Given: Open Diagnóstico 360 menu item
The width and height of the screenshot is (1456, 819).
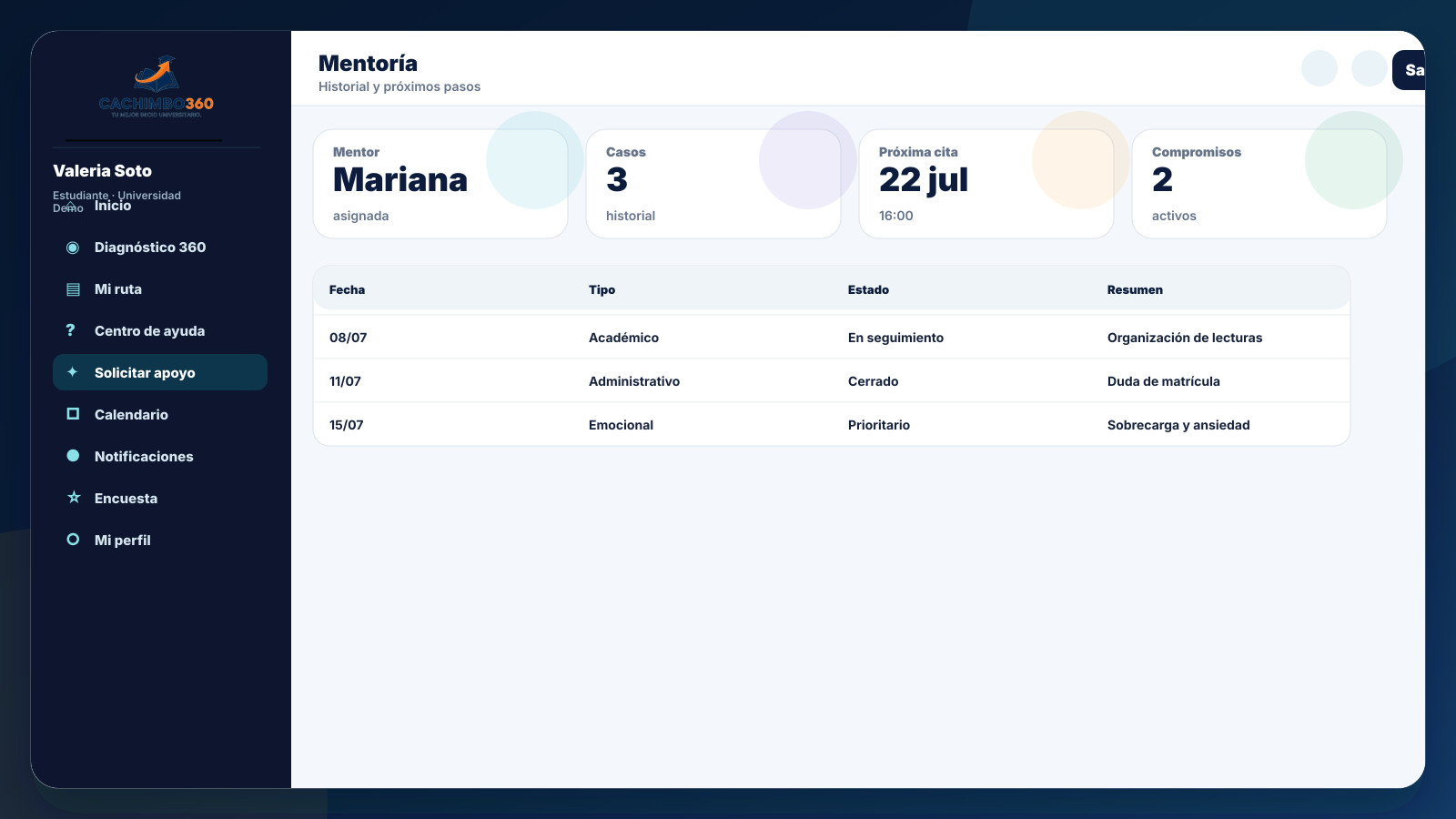Looking at the screenshot, I should pos(160,248).
